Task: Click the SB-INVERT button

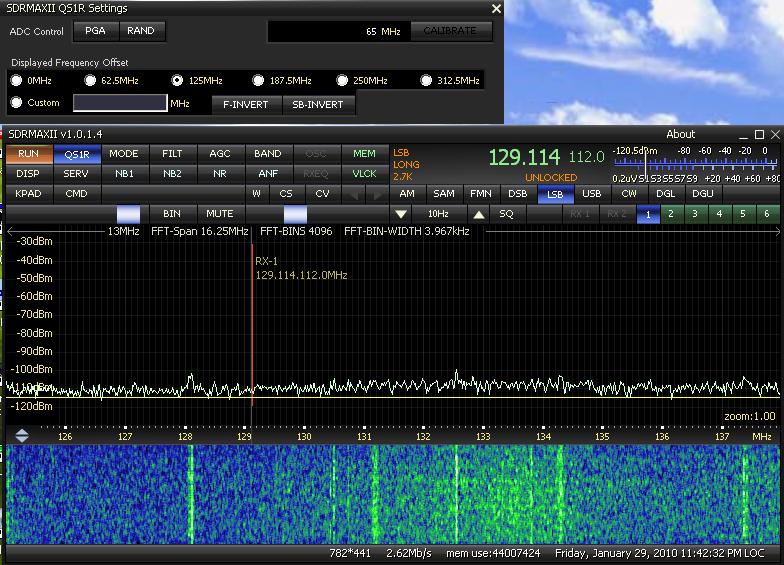Action: click(x=318, y=105)
